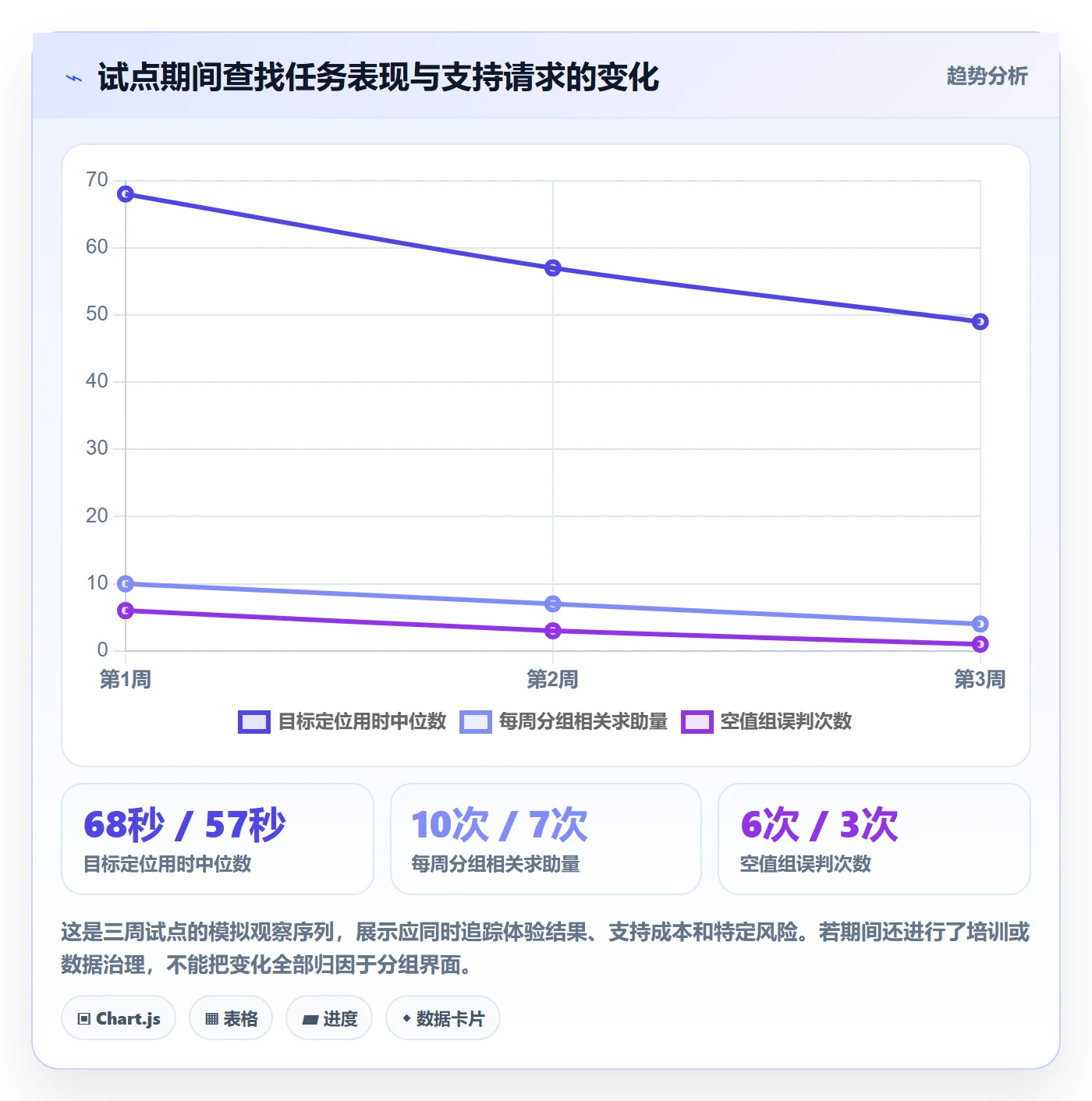Toggle the 每周分组相关求助量 legend entry
Viewport: 1092px width, 1101px height.
tap(563, 721)
